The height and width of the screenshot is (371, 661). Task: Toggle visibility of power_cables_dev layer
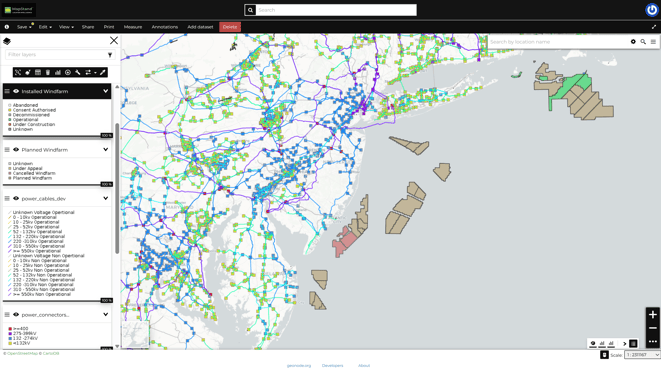(x=16, y=199)
